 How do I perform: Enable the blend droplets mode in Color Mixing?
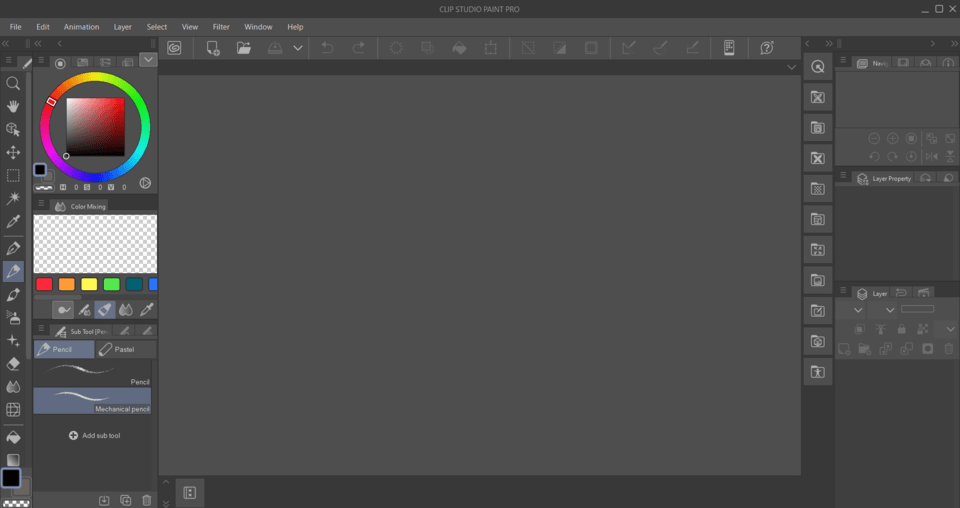(126, 310)
